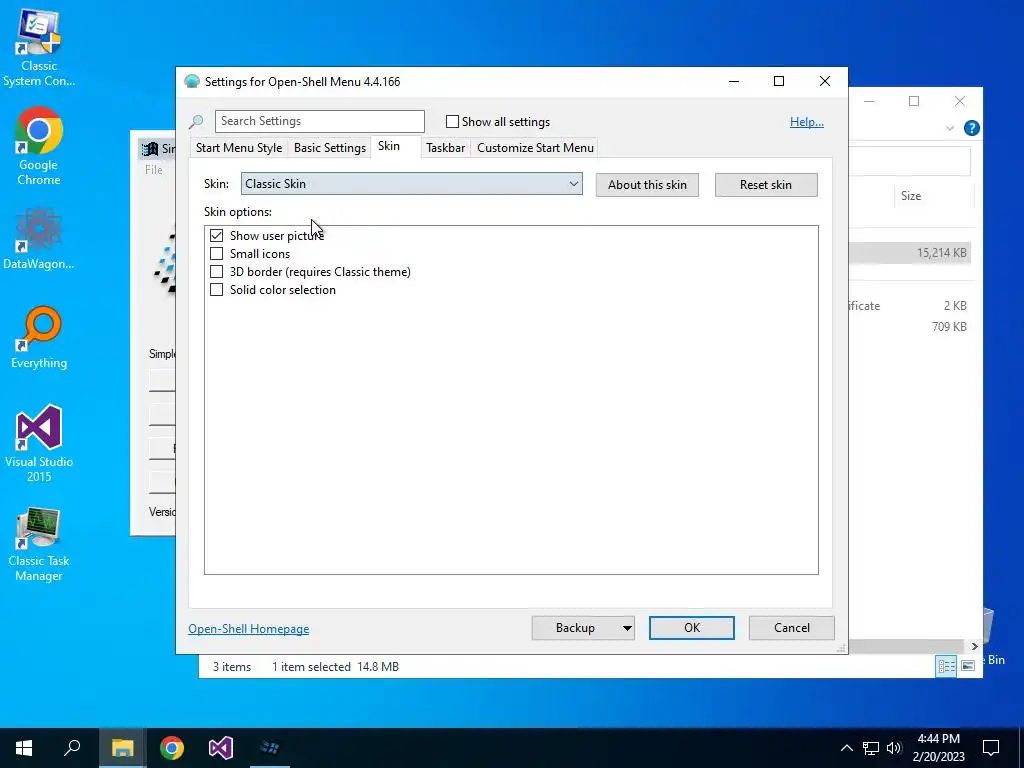Select the running app icon beside Visual Studio
This screenshot has width=1024, height=768.
pyautogui.click(x=270, y=748)
